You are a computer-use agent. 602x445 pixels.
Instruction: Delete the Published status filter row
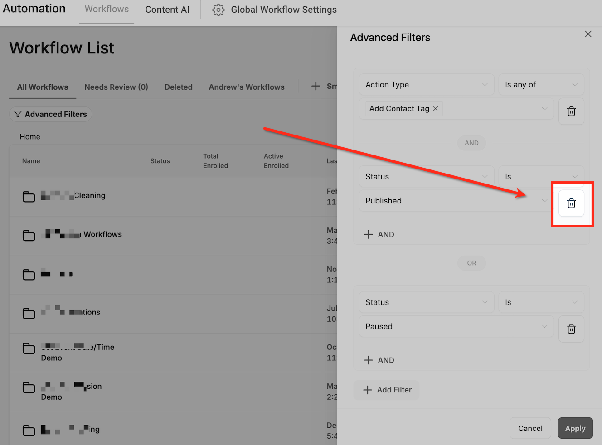[x=571, y=203]
